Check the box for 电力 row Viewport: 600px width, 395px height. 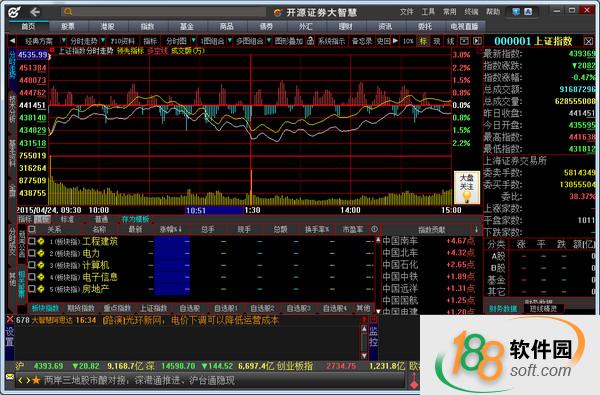pos(32,253)
